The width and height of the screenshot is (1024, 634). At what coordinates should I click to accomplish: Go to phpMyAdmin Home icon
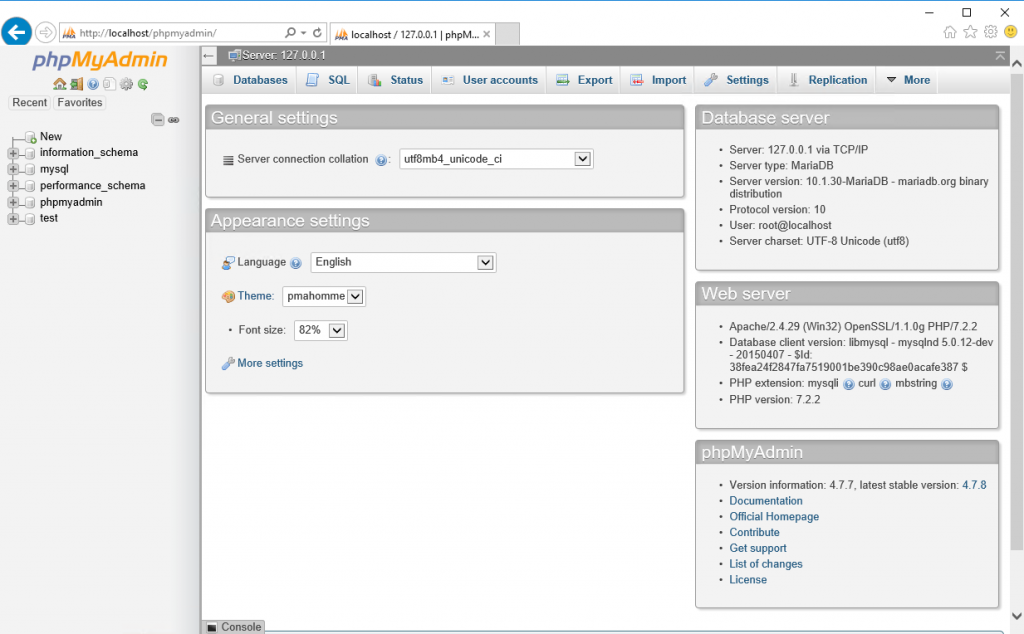[59, 84]
